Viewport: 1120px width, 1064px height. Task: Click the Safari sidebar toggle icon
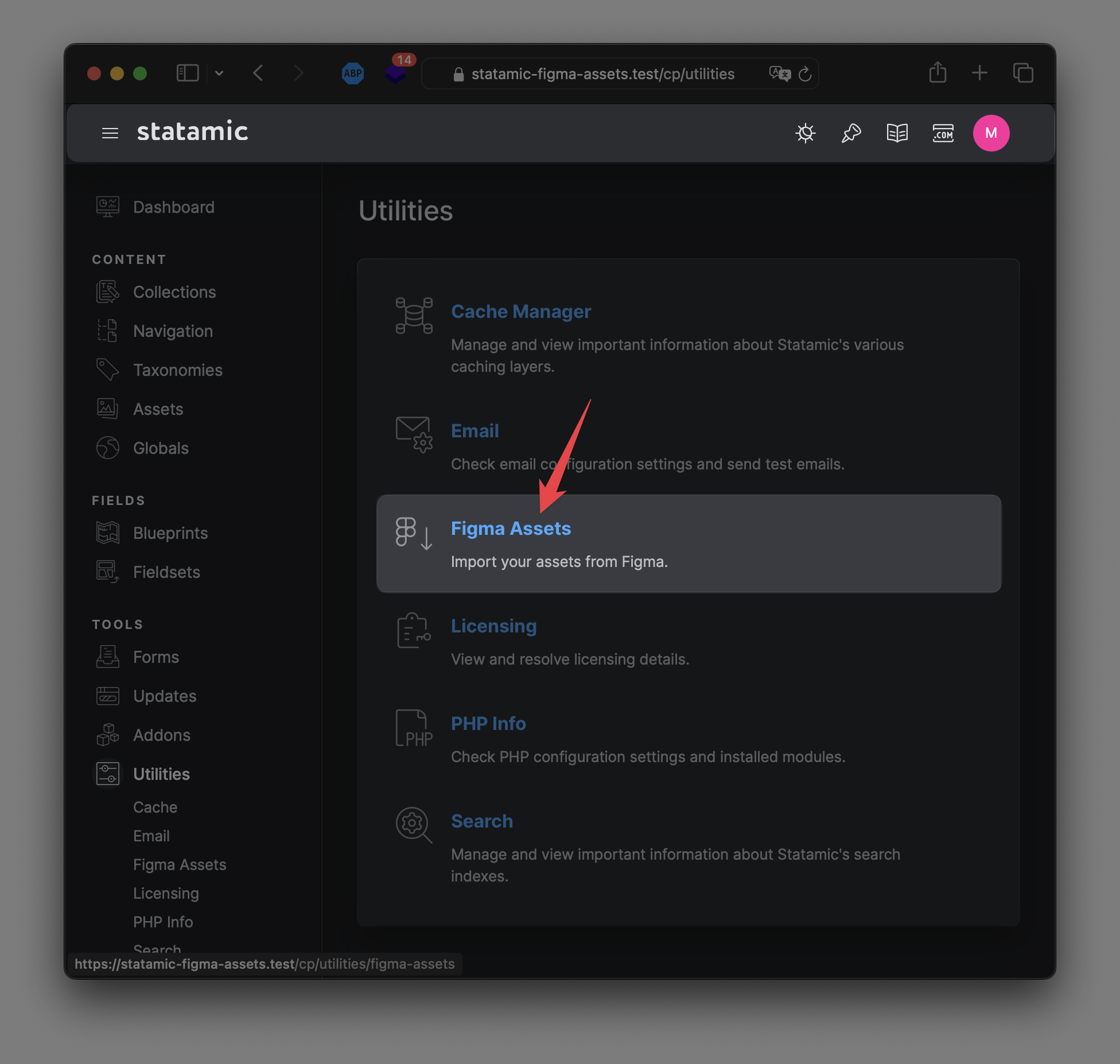coord(188,73)
